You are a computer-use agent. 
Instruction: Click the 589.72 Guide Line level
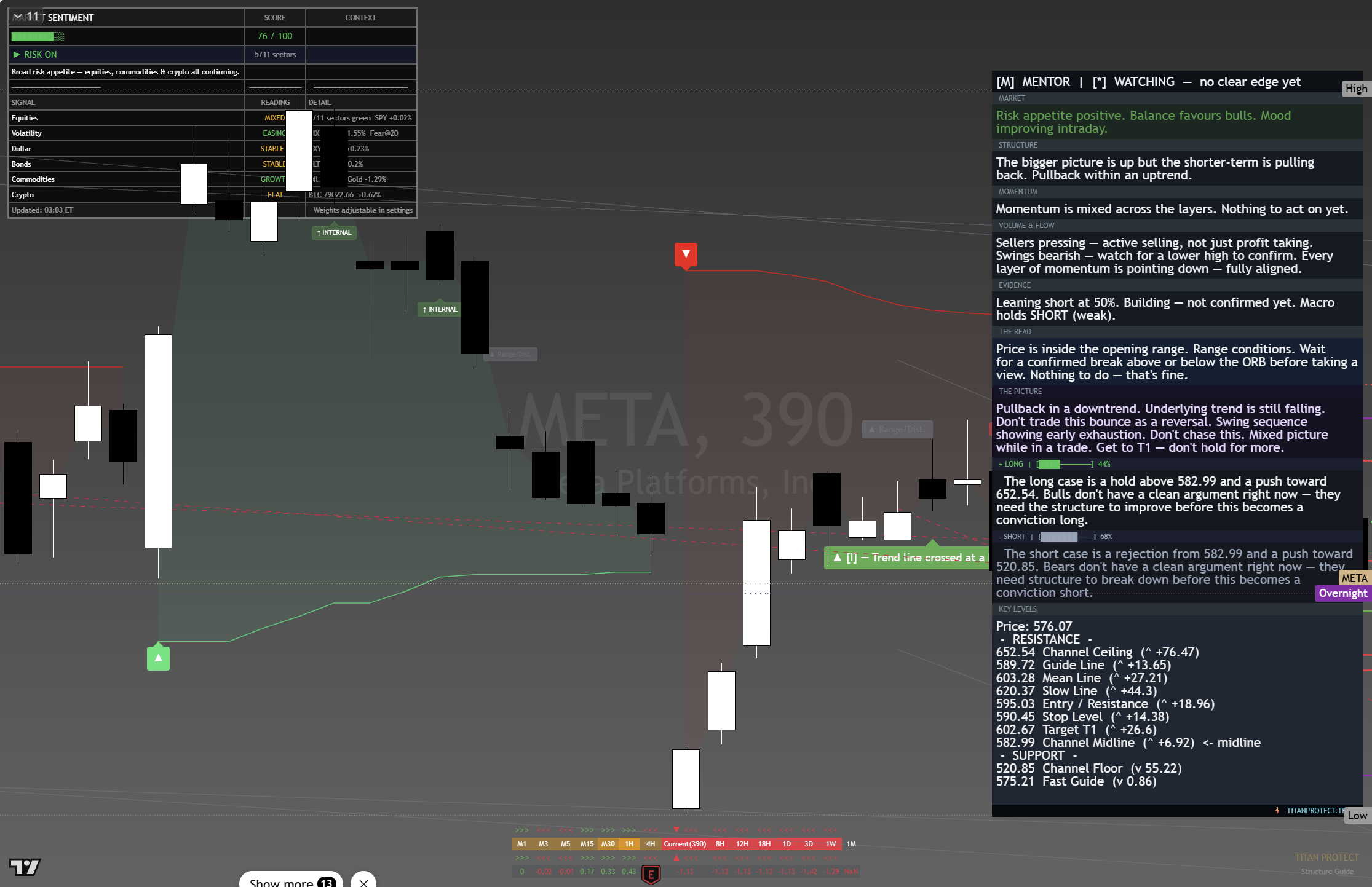[1083, 665]
